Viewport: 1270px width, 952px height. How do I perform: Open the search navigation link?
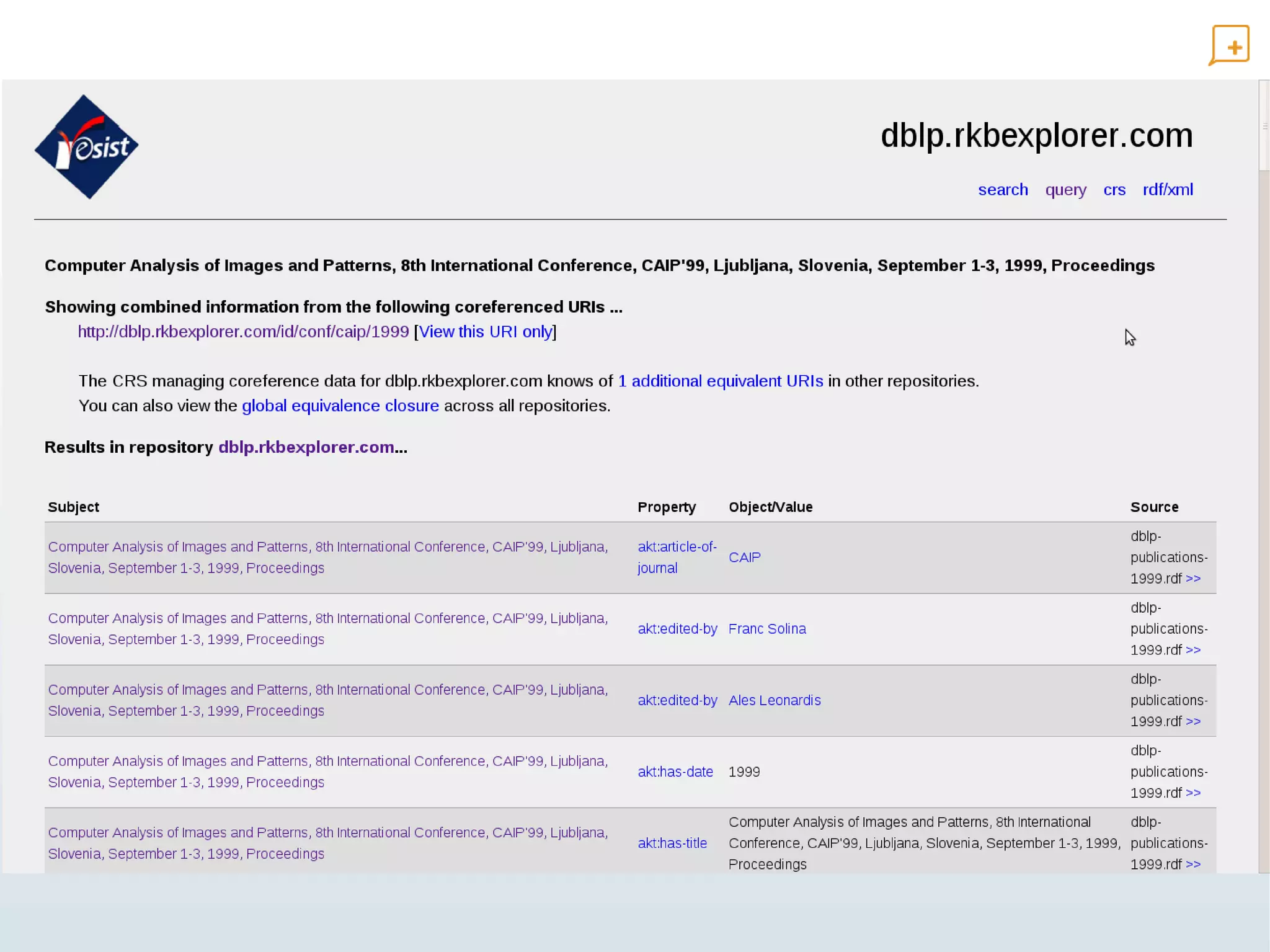click(1003, 190)
